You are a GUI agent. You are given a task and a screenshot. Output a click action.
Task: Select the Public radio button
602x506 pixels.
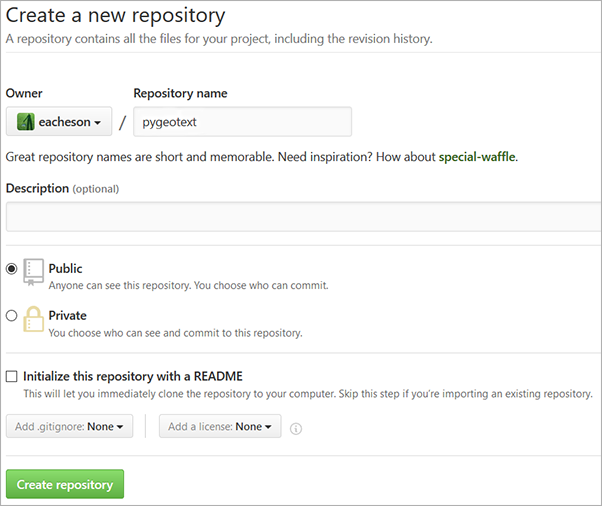click(12, 269)
